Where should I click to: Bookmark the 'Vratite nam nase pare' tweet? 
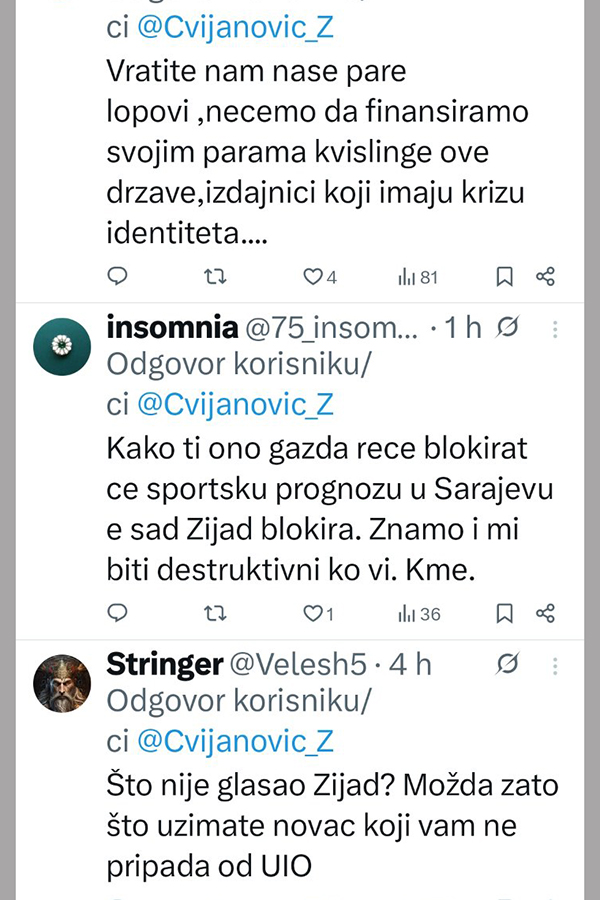[x=505, y=276]
